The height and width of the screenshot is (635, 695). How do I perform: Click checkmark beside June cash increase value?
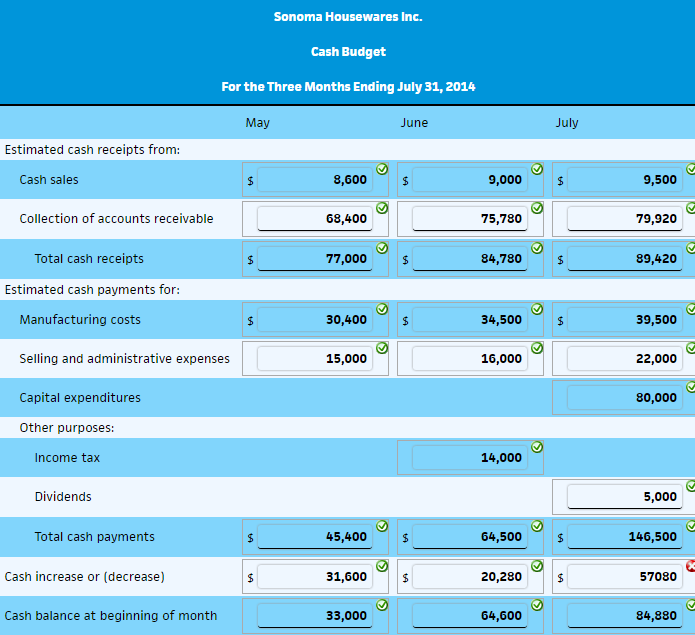coord(537,565)
